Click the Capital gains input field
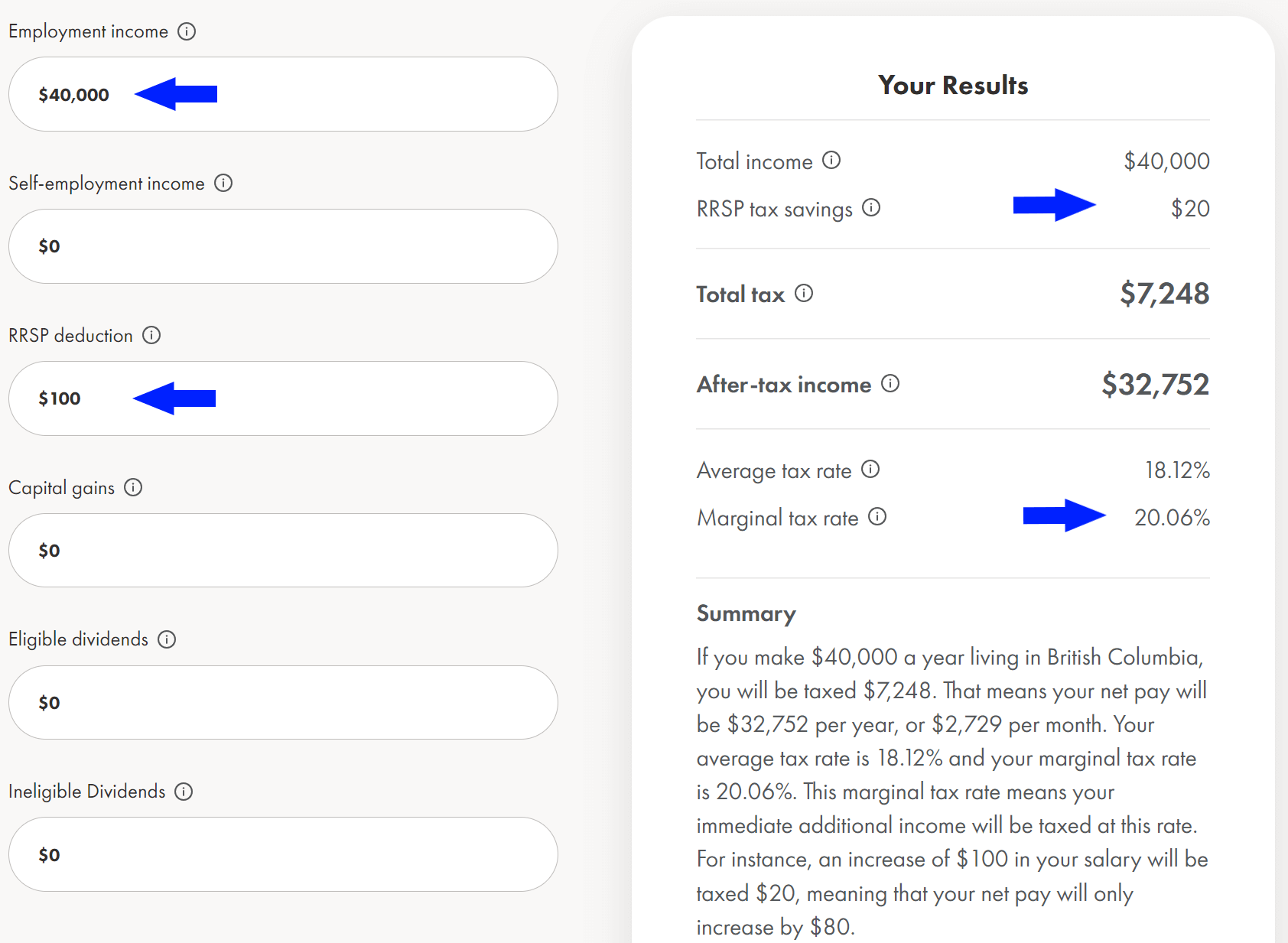Image resolution: width=1288 pixels, height=943 pixels. coord(283,550)
